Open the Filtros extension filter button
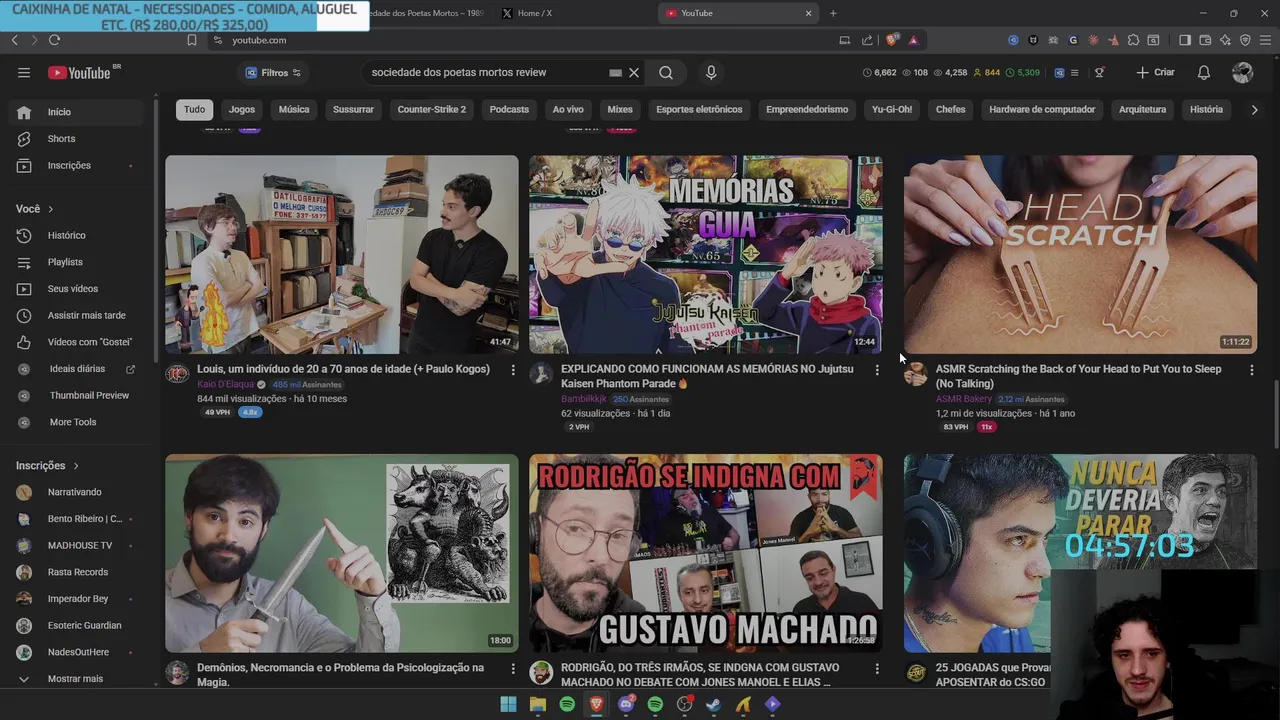The height and width of the screenshot is (720, 1280). click(x=273, y=72)
